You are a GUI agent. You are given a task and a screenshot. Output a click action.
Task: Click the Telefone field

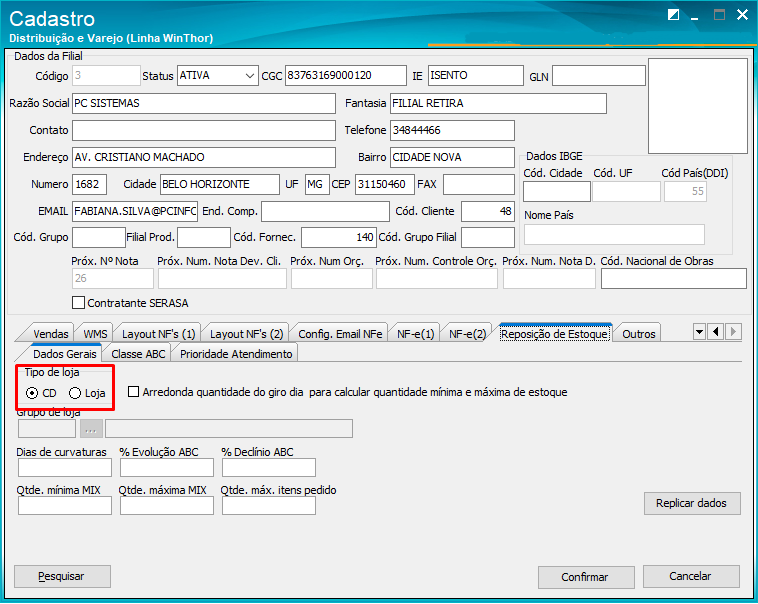pos(452,131)
